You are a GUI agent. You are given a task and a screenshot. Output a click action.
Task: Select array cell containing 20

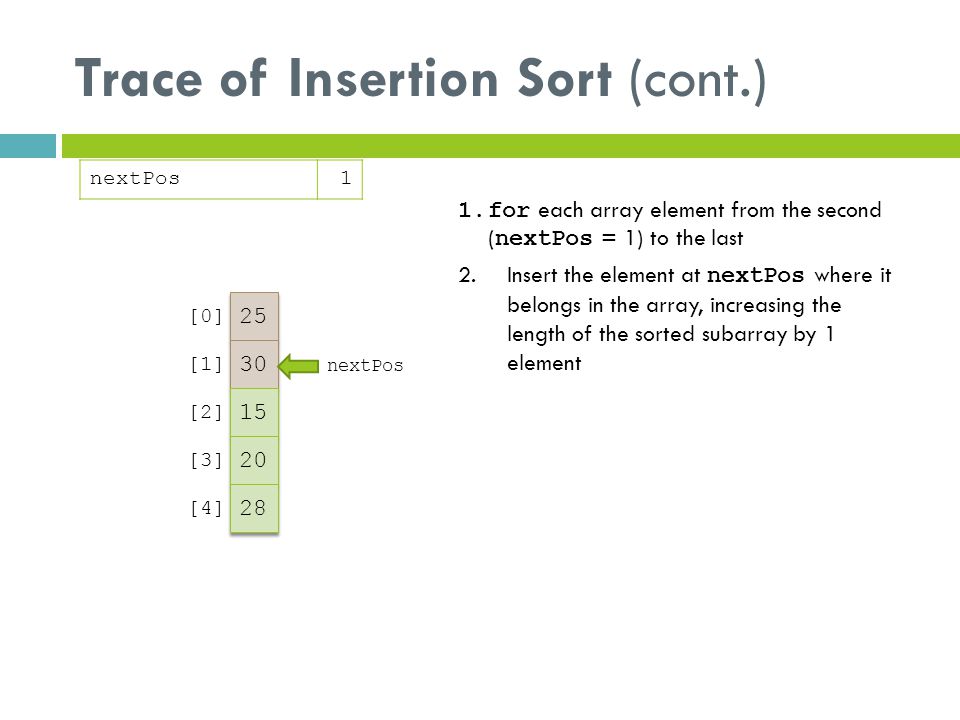tap(254, 460)
